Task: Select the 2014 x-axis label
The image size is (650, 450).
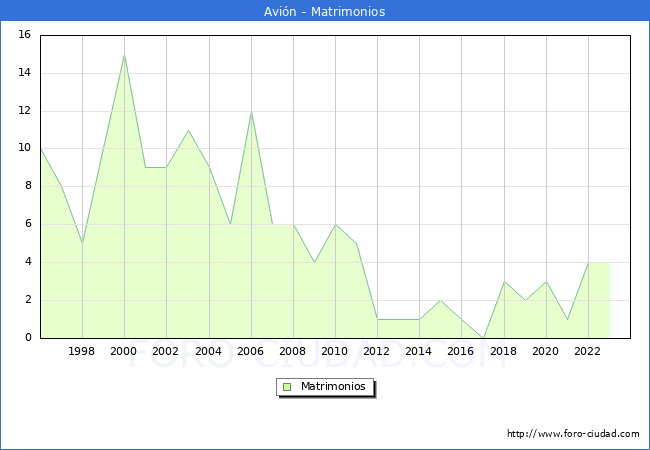Action: (x=419, y=351)
